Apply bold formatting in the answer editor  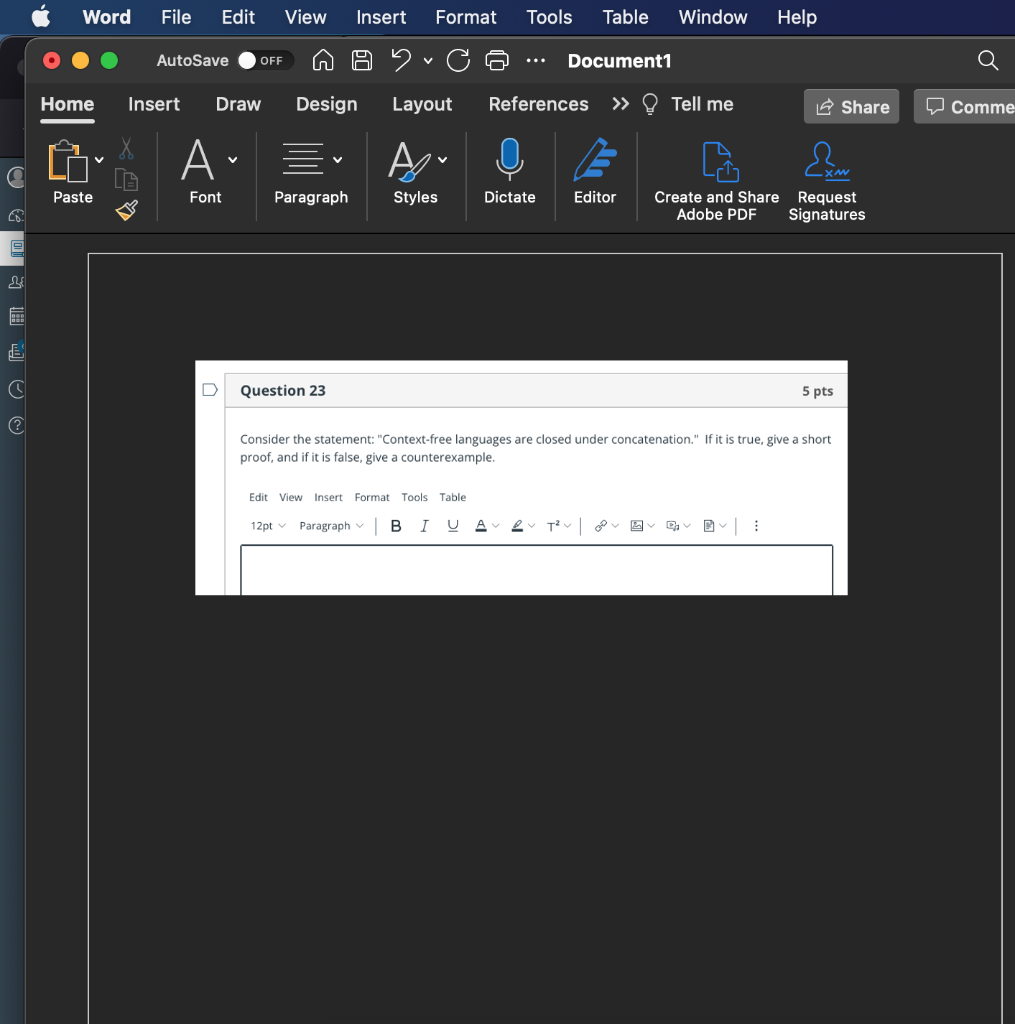pos(395,525)
